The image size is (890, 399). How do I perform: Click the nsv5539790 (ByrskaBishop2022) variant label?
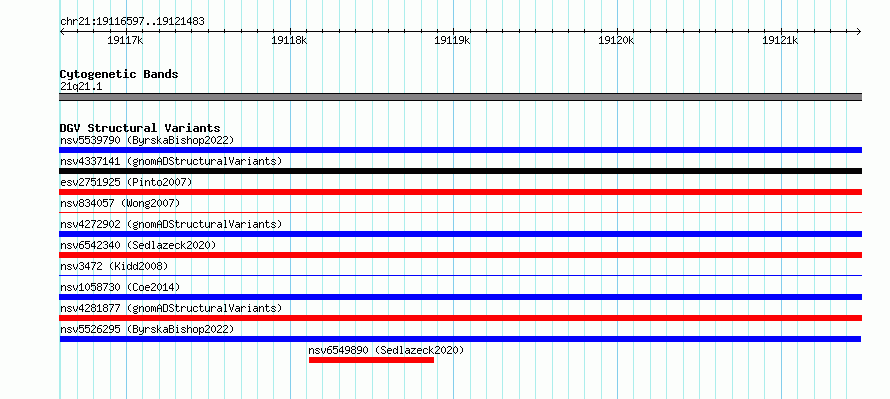coord(147,140)
